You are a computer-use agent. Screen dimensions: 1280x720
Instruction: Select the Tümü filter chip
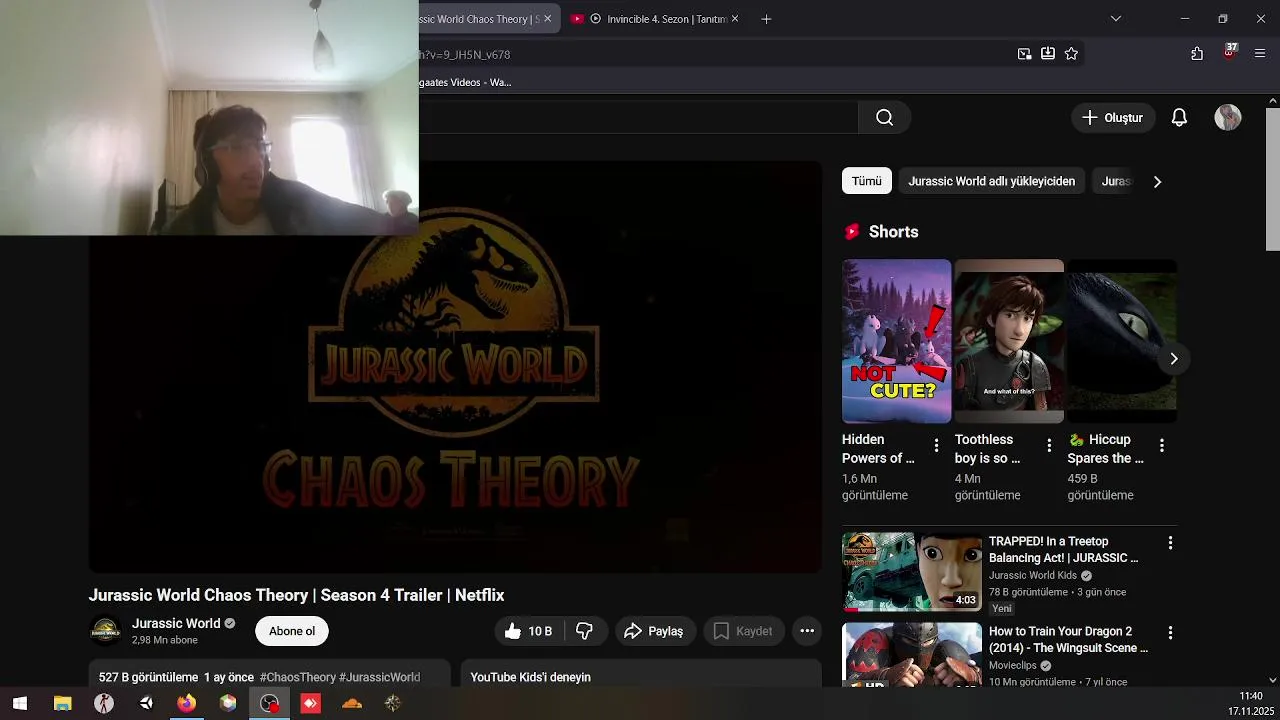pyautogui.click(x=867, y=181)
